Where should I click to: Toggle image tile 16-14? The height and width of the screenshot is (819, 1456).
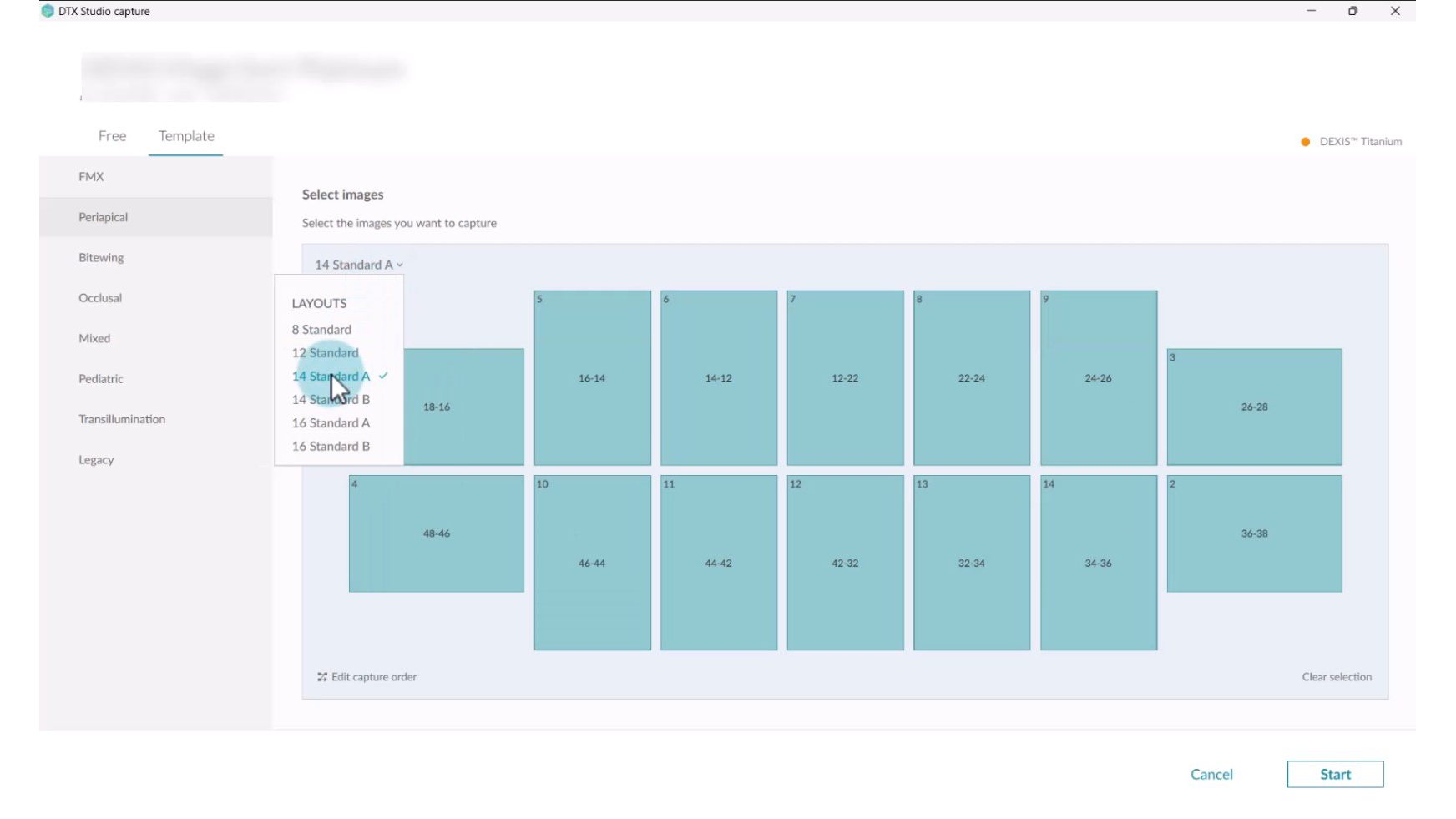click(x=592, y=378)
